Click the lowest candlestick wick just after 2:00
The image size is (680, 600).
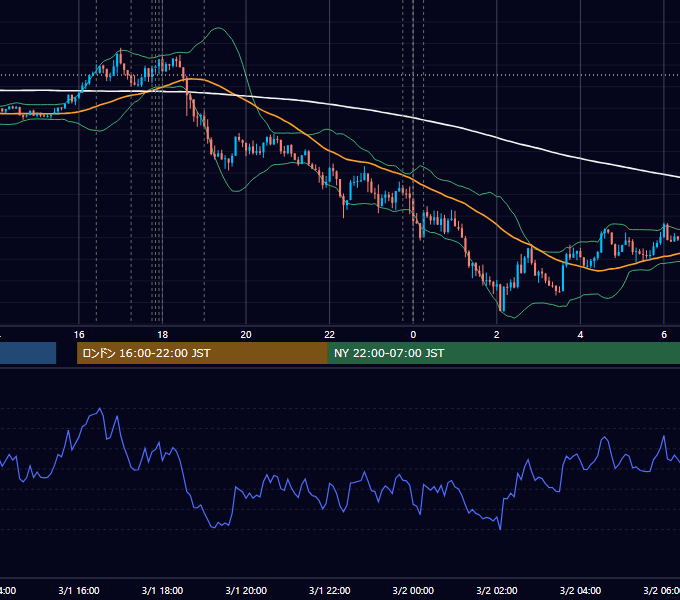coord(500,309)
